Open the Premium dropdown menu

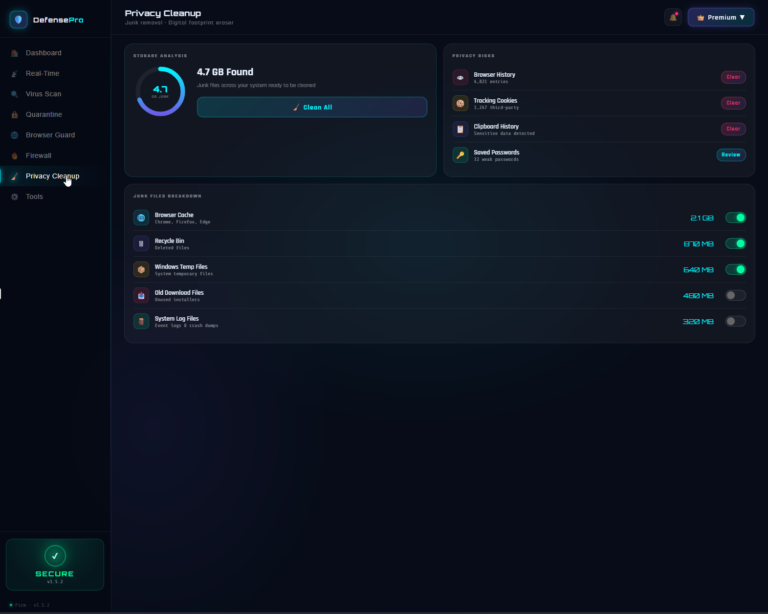click(720, 18)
